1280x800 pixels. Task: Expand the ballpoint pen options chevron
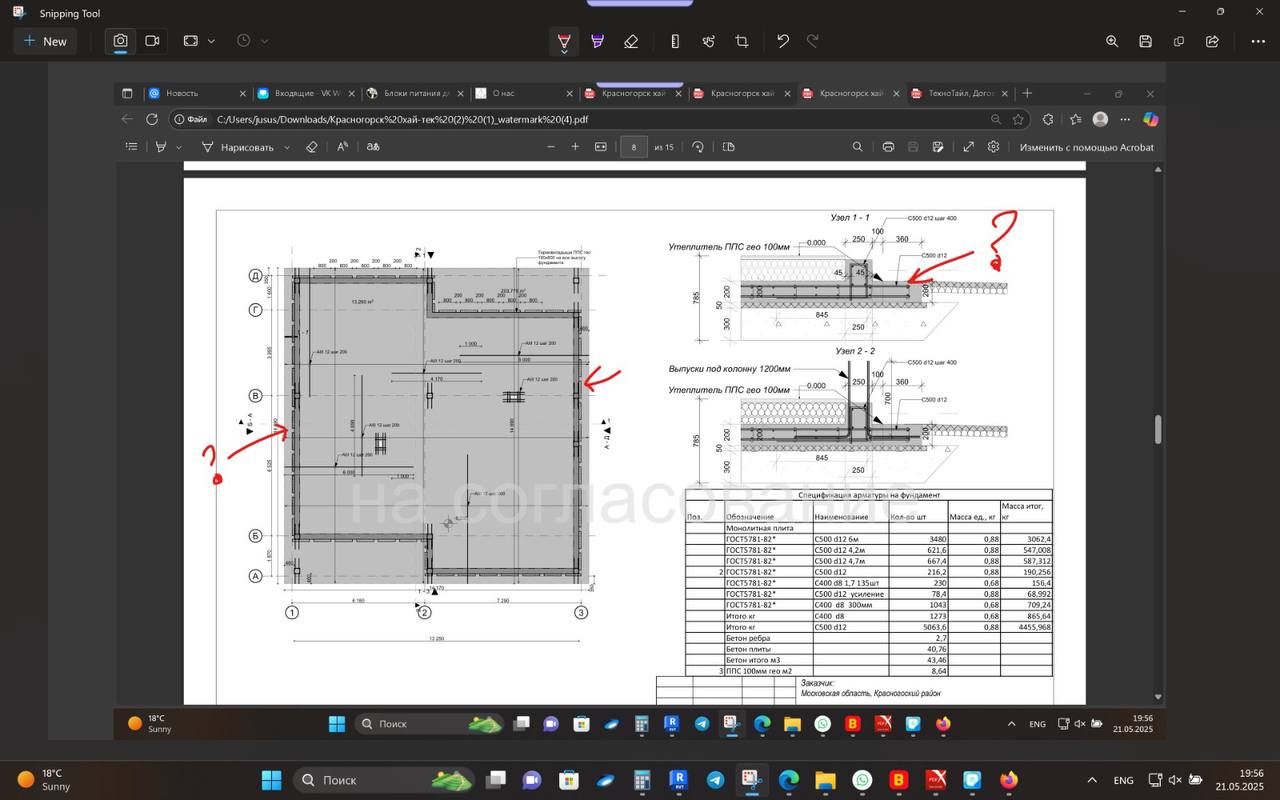[564, 51]
